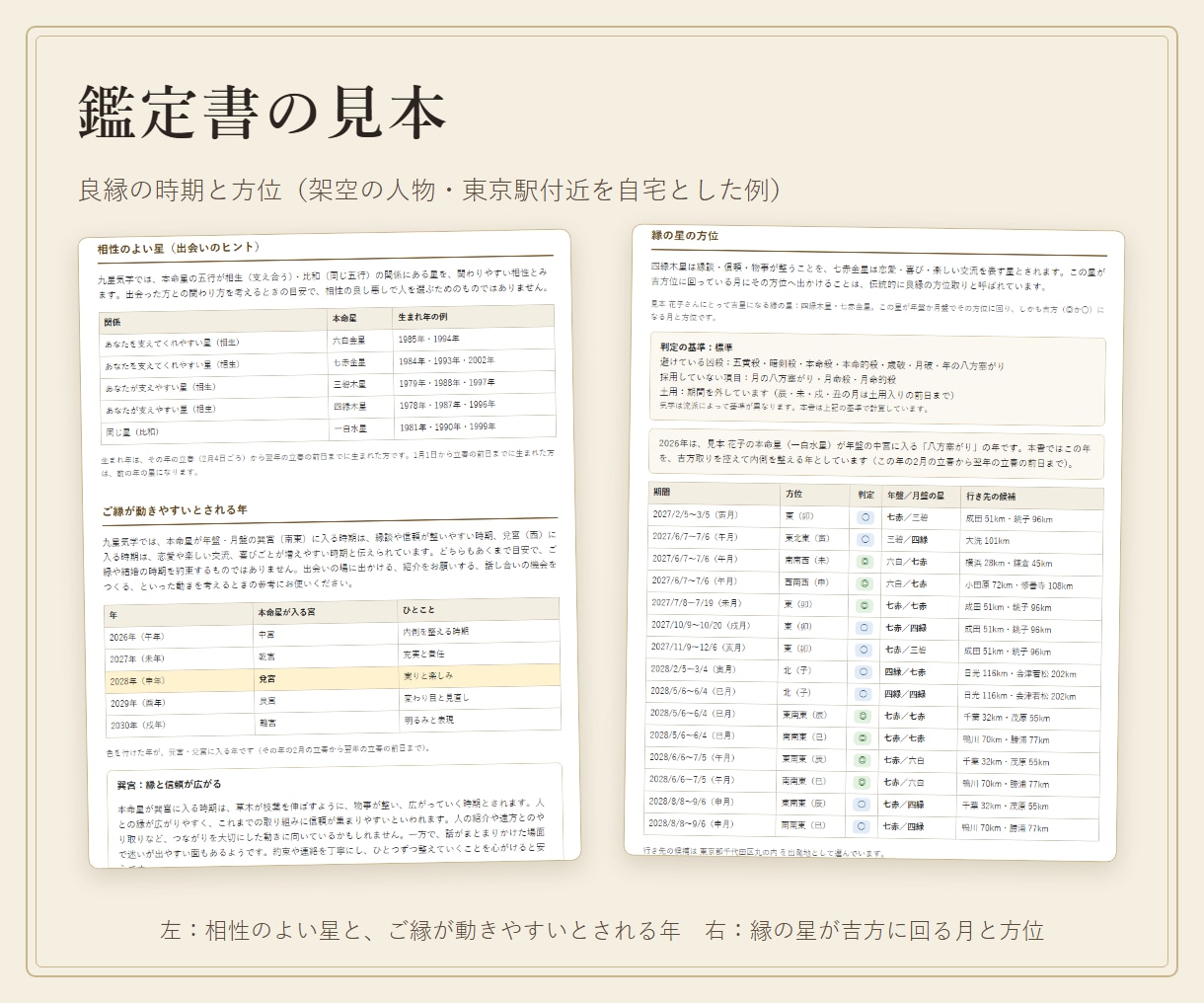This screenshot has width=1204, height=1003.
Task: Click the ○ mark in the 2027/2/5〜3/5 row
Action: [865, 517]
